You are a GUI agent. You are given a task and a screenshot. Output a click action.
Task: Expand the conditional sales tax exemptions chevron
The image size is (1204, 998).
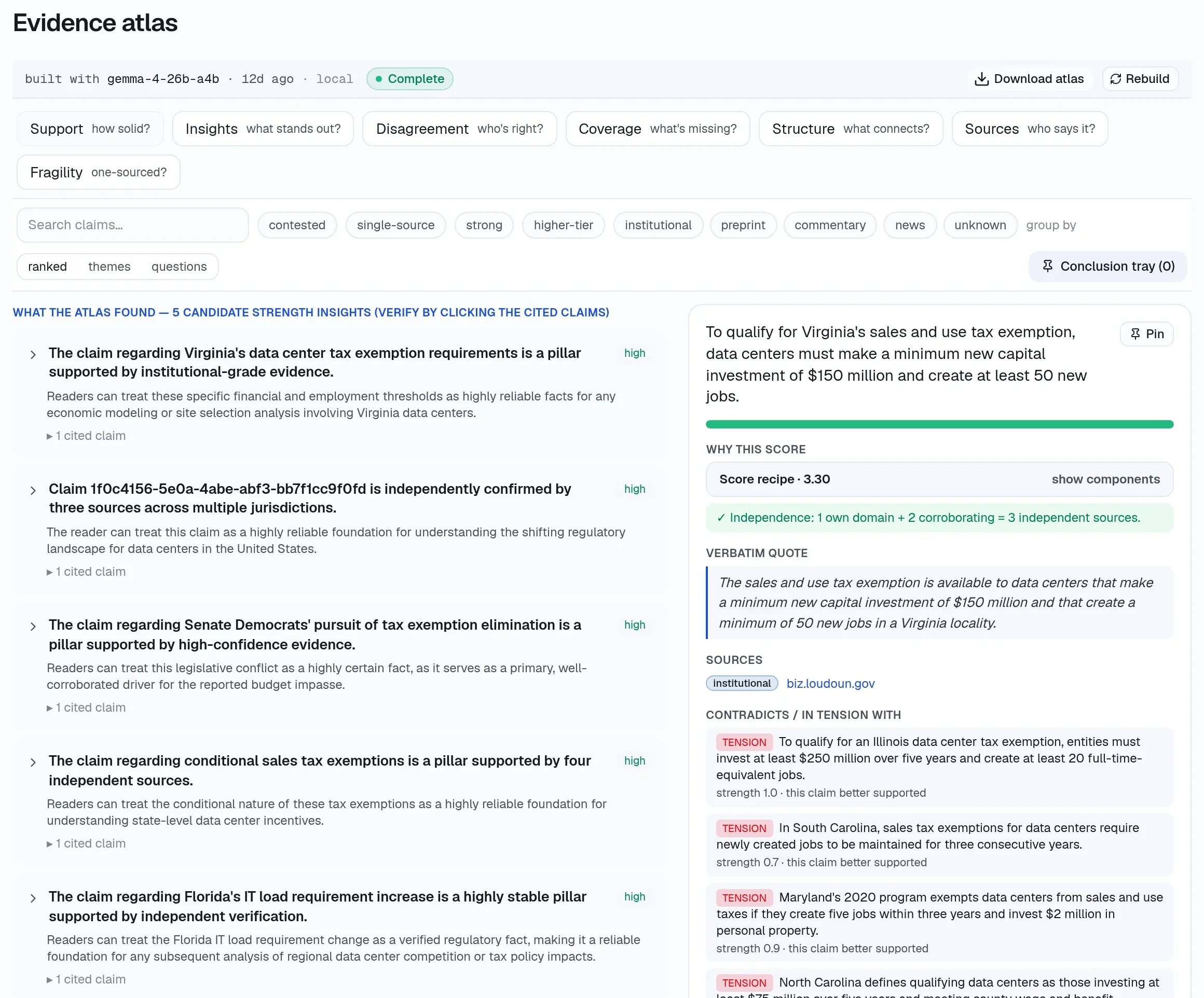[x=33, y=762]
